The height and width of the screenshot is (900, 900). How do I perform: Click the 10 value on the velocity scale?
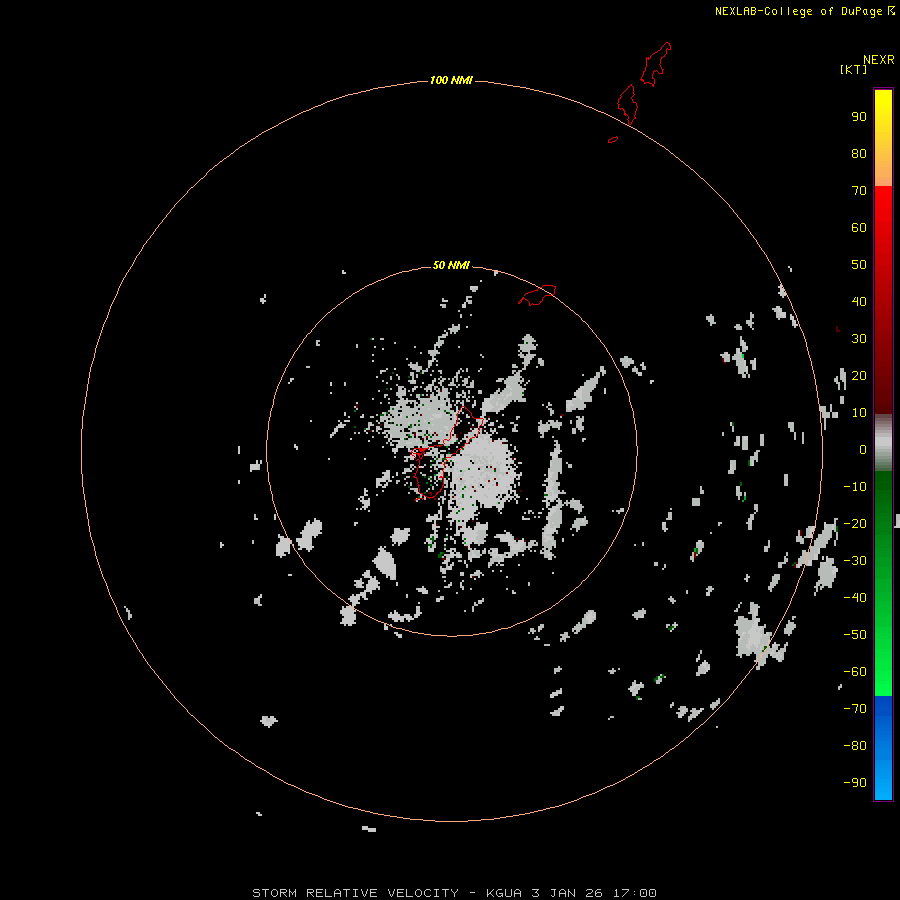859,413
